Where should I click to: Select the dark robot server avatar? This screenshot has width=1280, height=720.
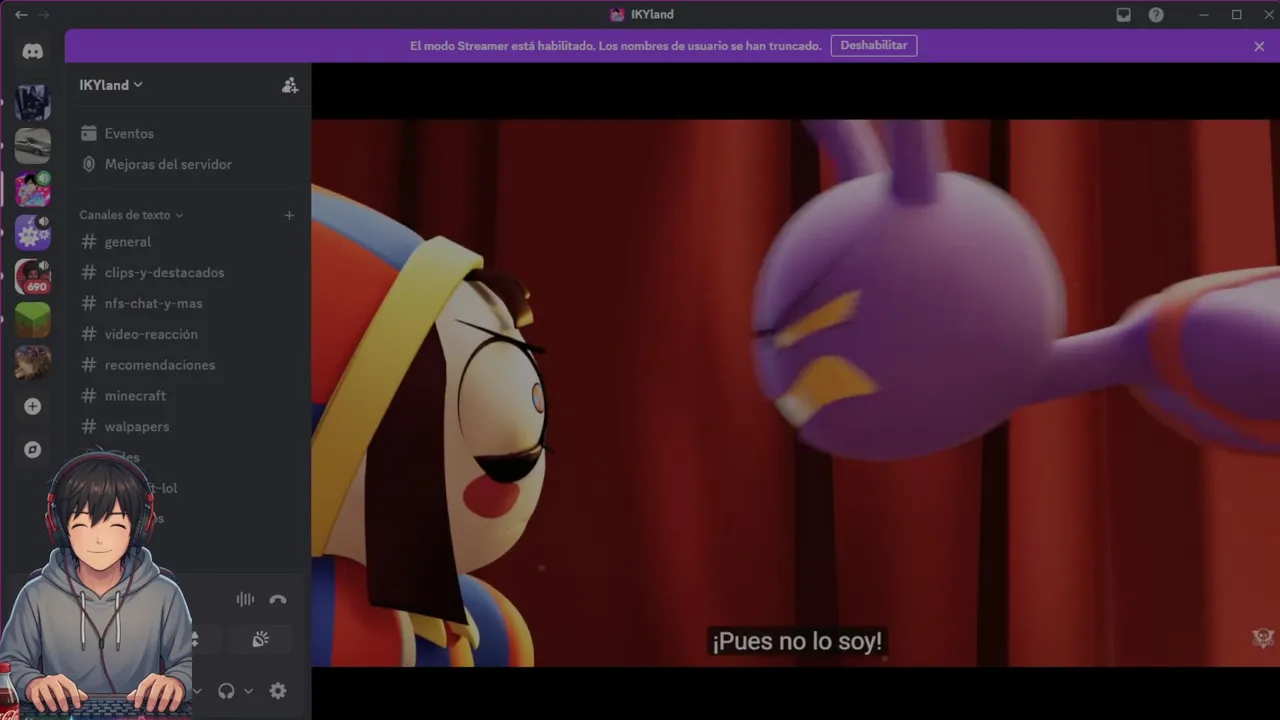coord(33,102)
